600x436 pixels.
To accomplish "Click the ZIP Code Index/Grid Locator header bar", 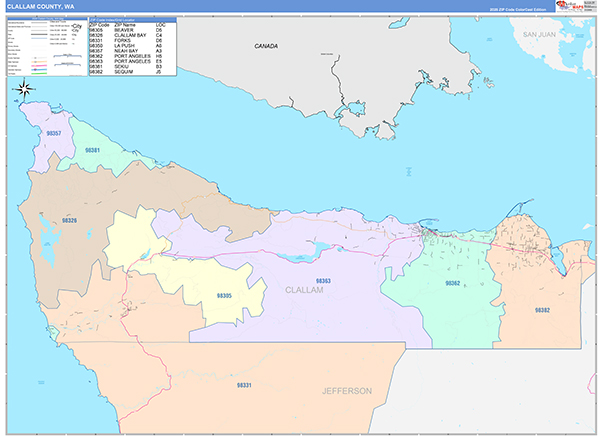I will [x=133, y=20].
